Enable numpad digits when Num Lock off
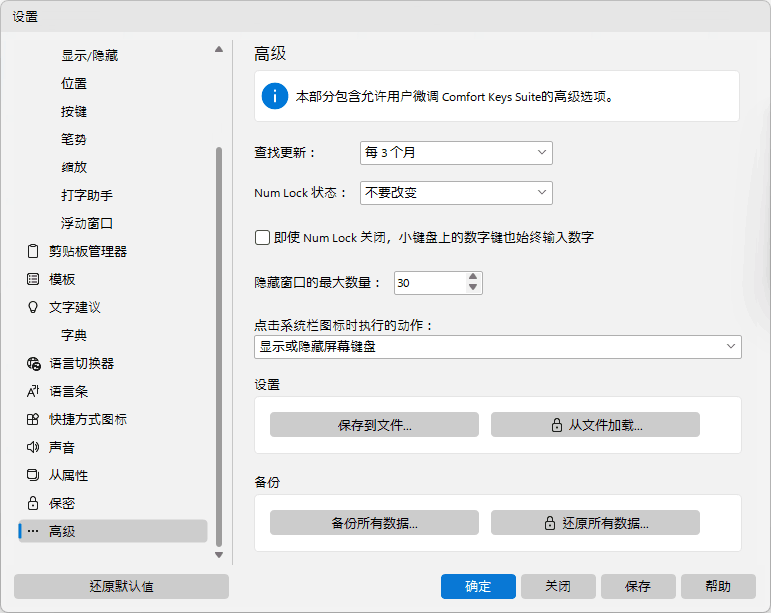The width and height of the screenshot is (771, 613). 262,237
